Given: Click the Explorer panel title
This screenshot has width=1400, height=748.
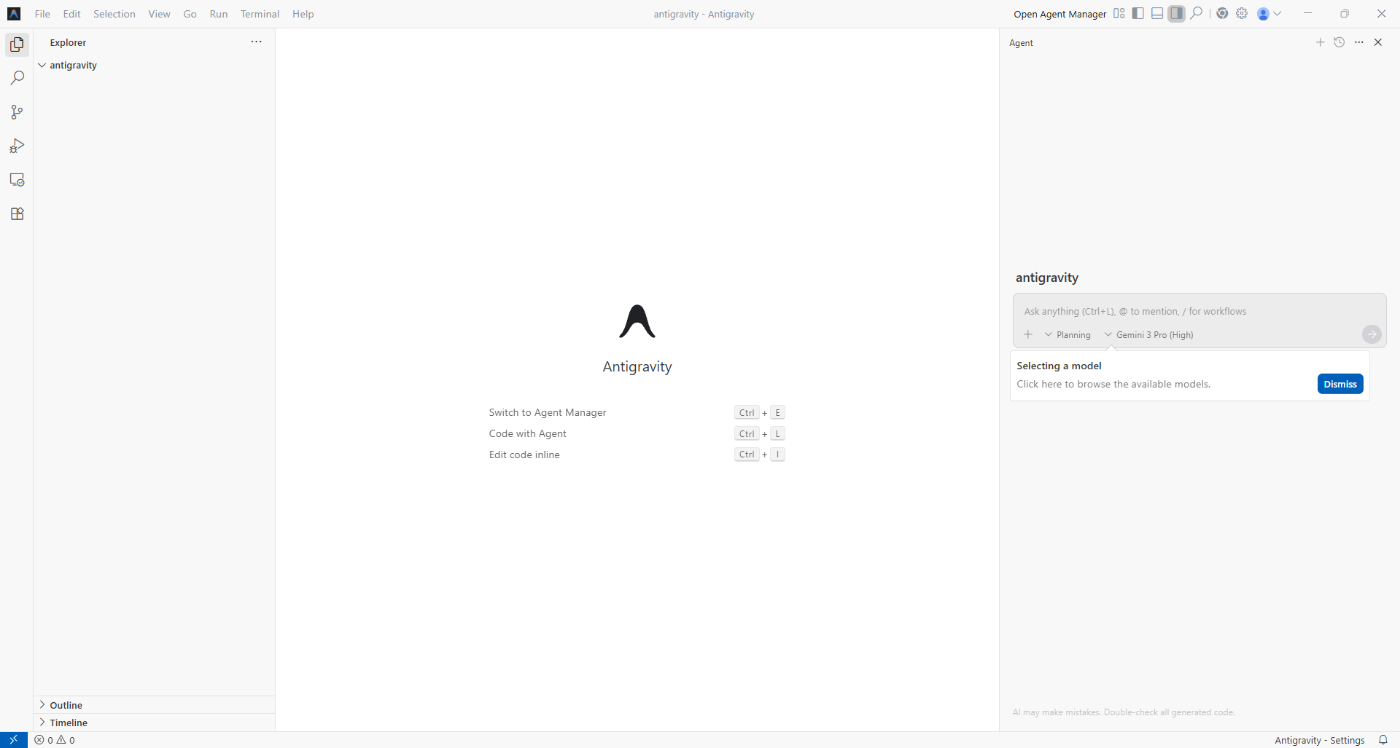Looking at the screenshot, I should pyautogui.click(x=68, y=43).
